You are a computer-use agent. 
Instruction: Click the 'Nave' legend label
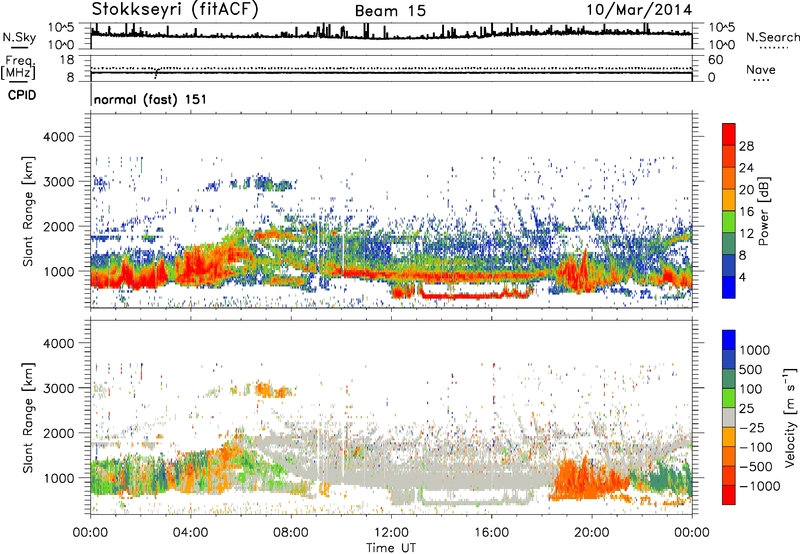[x=761, y=69]
